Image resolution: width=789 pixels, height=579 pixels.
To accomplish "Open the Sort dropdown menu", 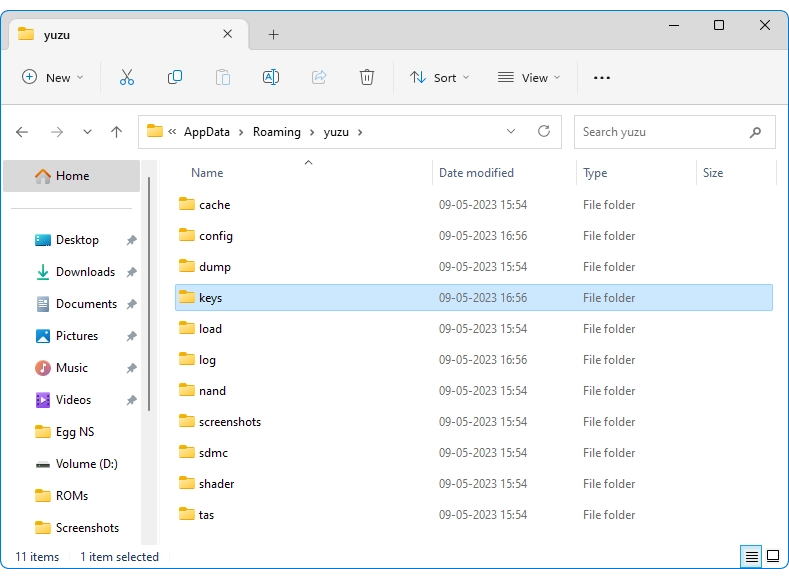I will [439, 77].
